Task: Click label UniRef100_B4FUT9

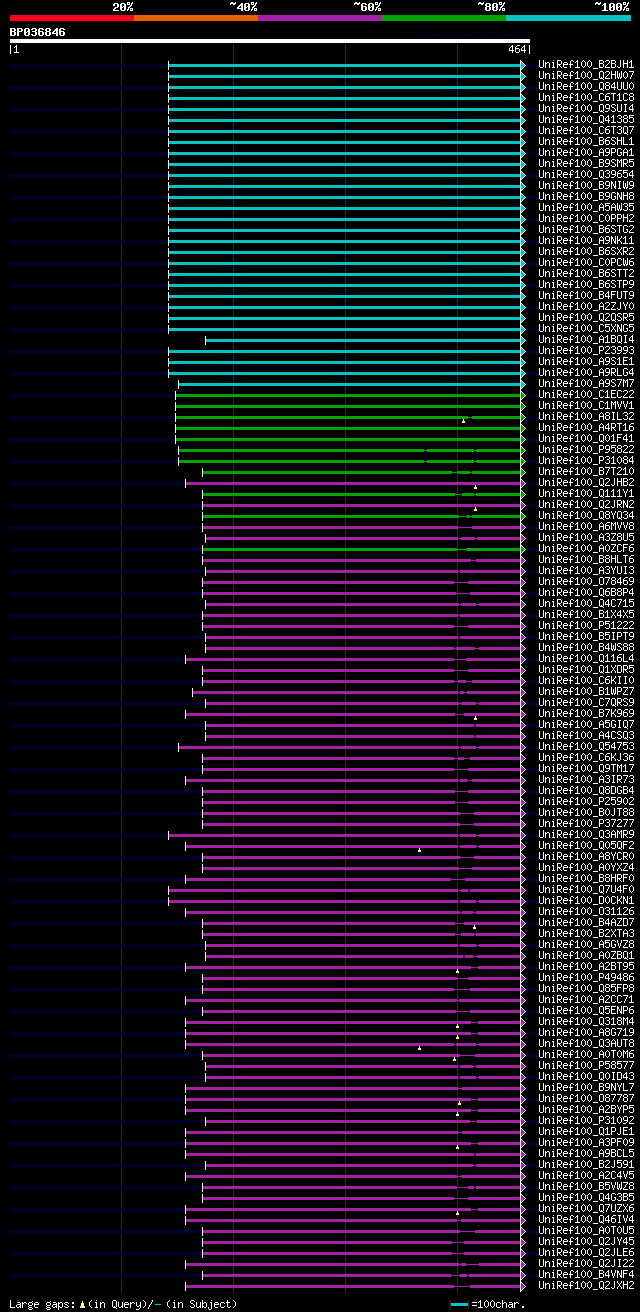Action: pos(586,295)
